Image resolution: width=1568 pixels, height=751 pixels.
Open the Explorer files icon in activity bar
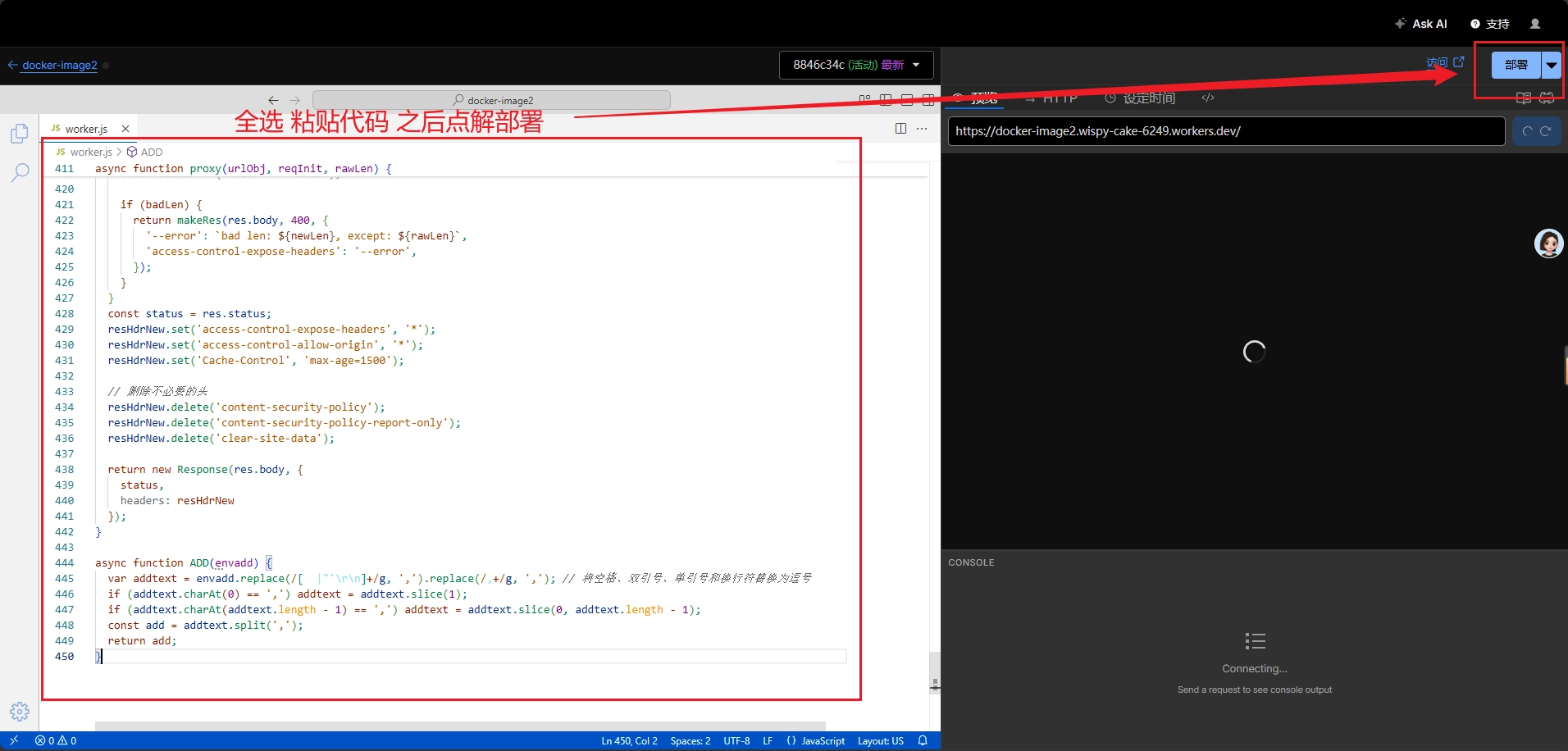tap(20, 134)
